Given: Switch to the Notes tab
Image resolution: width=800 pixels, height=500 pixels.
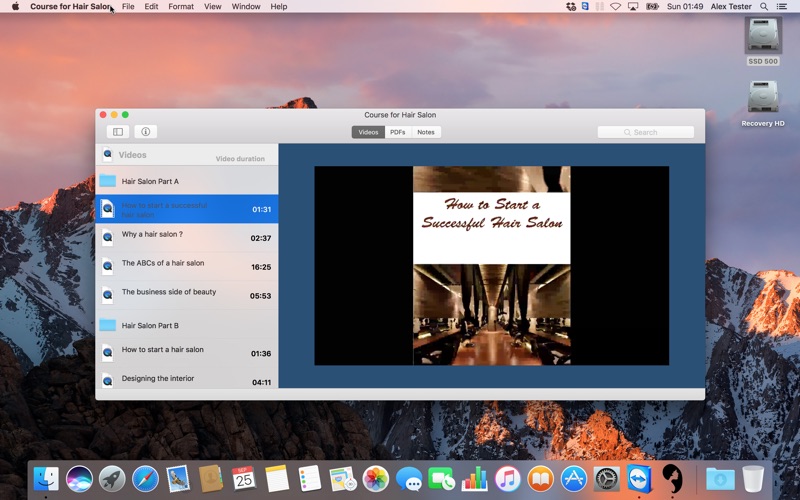Looking at the screenshot, I should (426, 132).
